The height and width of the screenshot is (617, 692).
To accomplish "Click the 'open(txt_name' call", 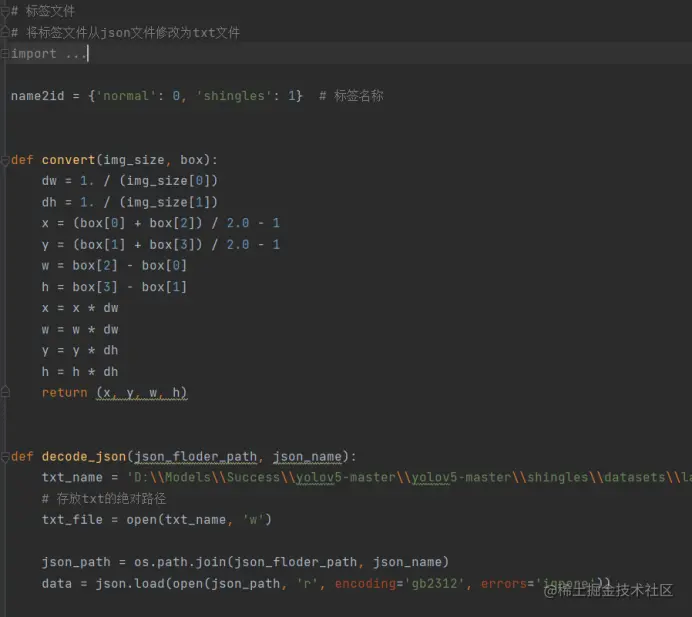I will [176, 520].
